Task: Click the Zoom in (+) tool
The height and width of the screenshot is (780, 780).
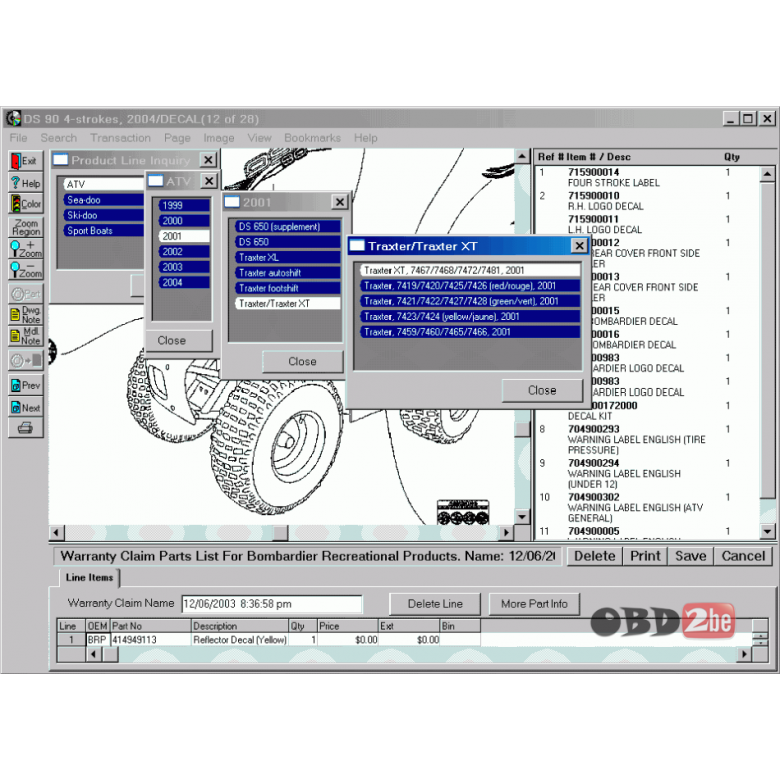Action: pos(25,249)
